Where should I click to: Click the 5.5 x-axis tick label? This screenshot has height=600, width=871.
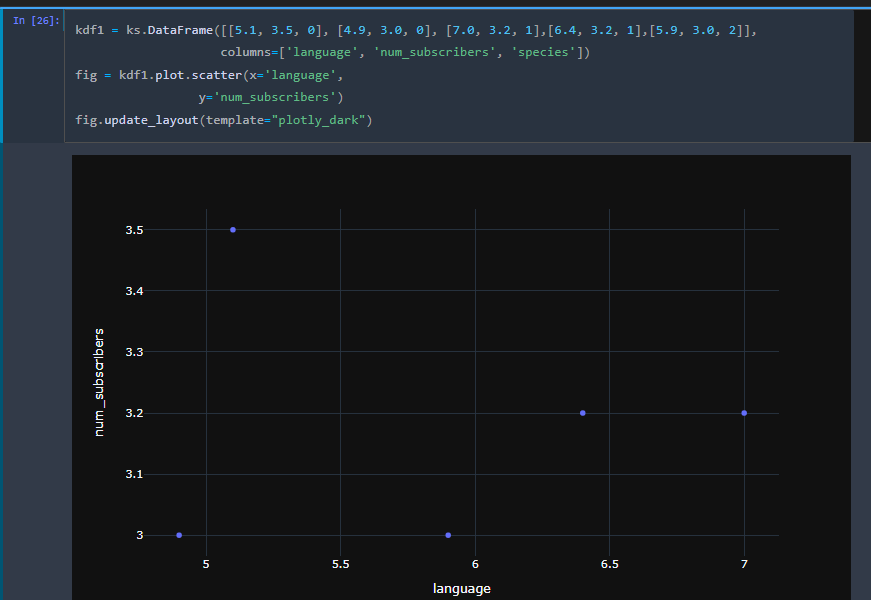click(340, 564)
